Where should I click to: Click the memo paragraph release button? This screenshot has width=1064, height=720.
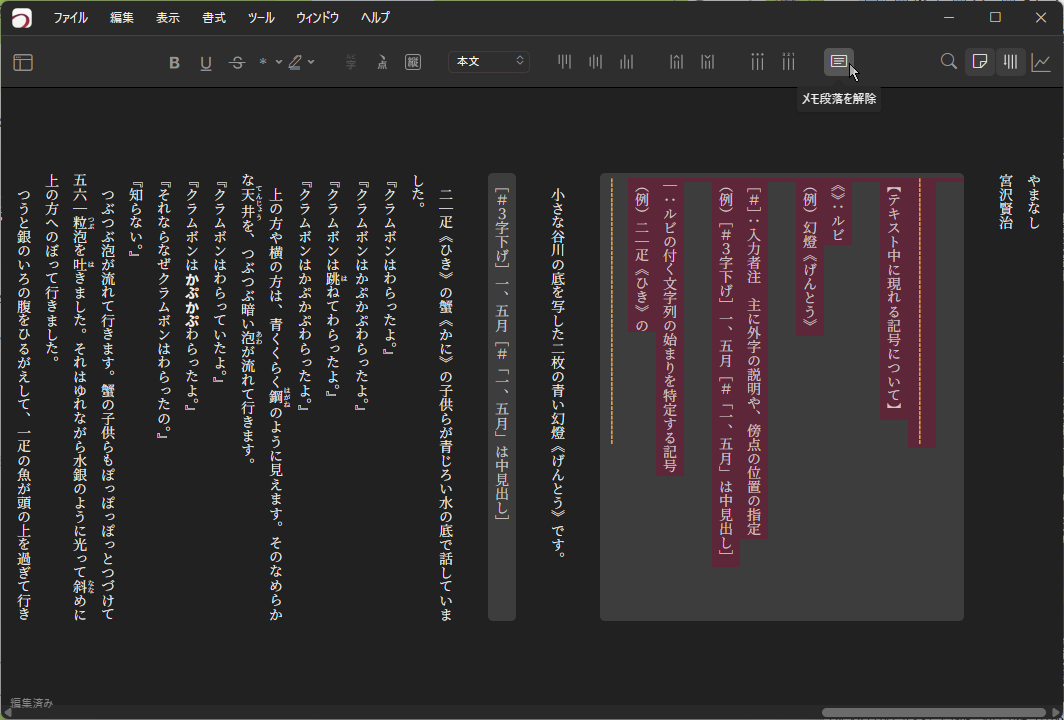point(839,62)
